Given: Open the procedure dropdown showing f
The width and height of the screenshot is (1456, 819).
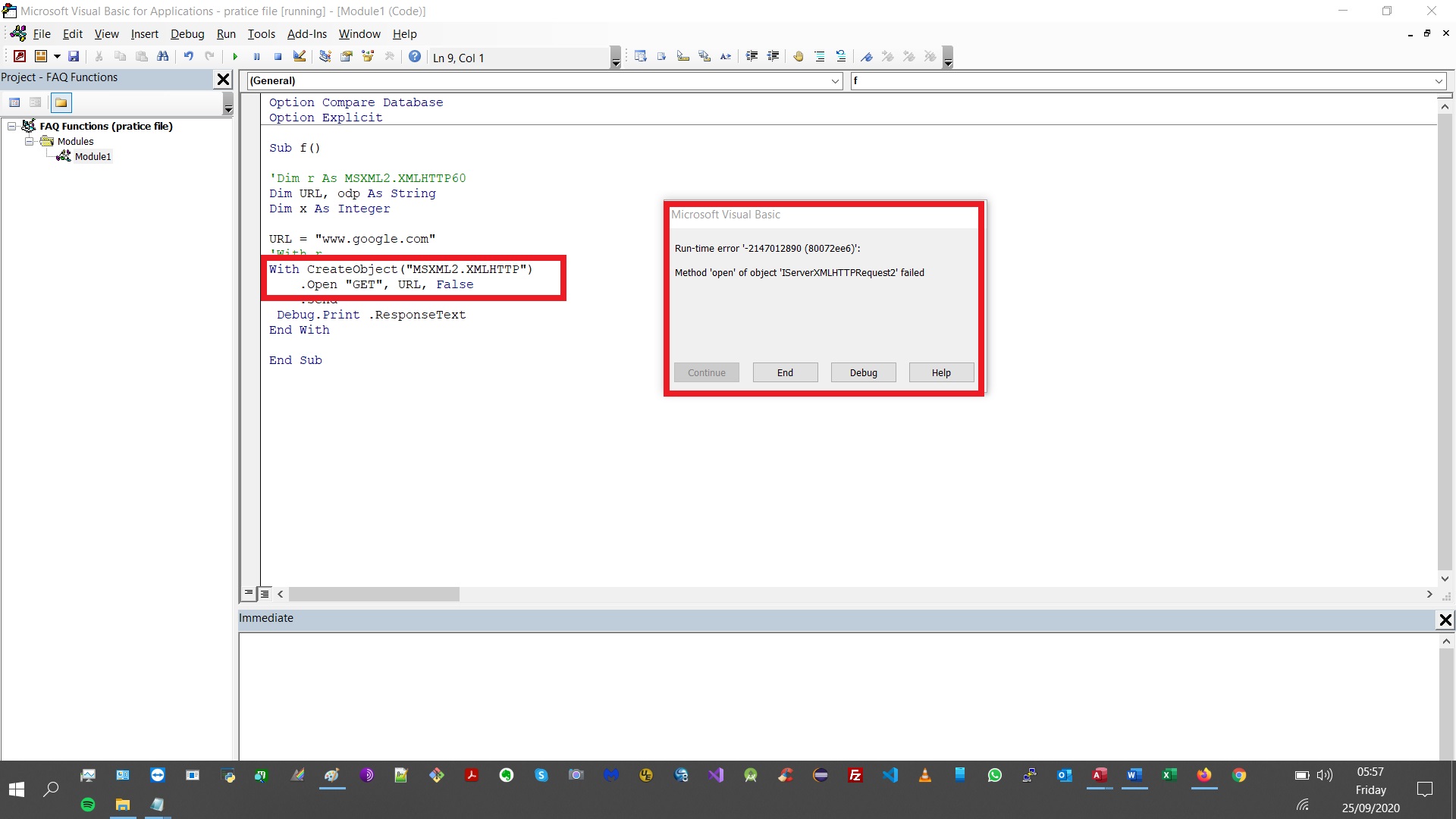Looking at the screenshot, I should point(1438,81).
